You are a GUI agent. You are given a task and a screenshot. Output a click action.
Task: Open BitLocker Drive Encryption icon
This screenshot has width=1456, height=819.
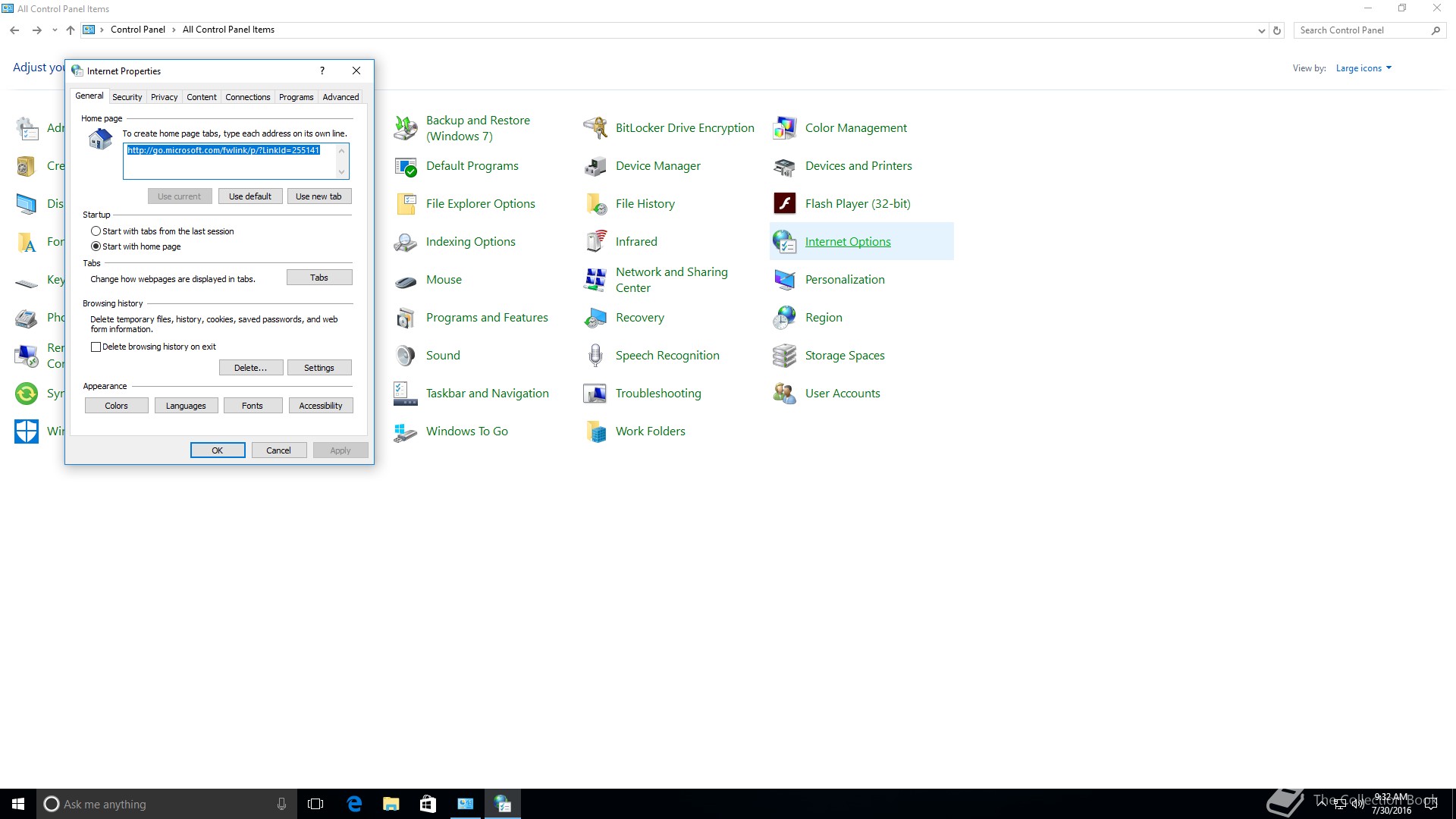tap(595, 128)
